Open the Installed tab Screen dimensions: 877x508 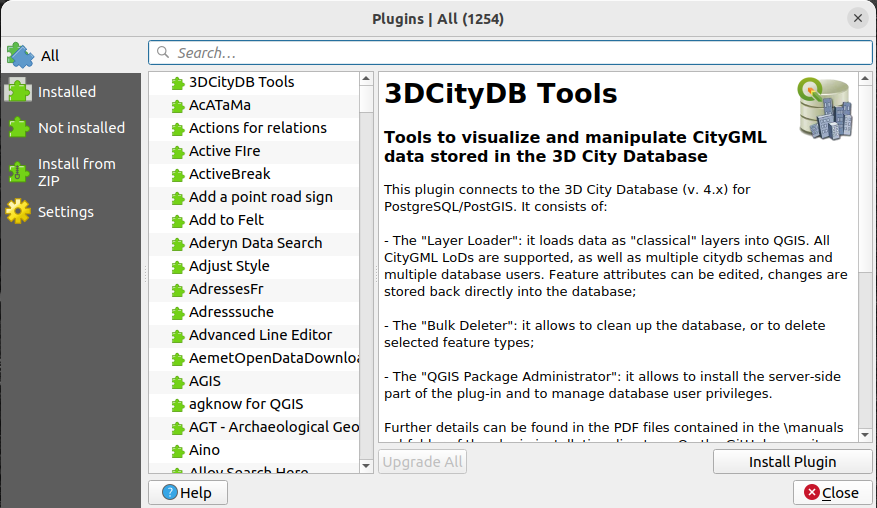click(67, 92)
